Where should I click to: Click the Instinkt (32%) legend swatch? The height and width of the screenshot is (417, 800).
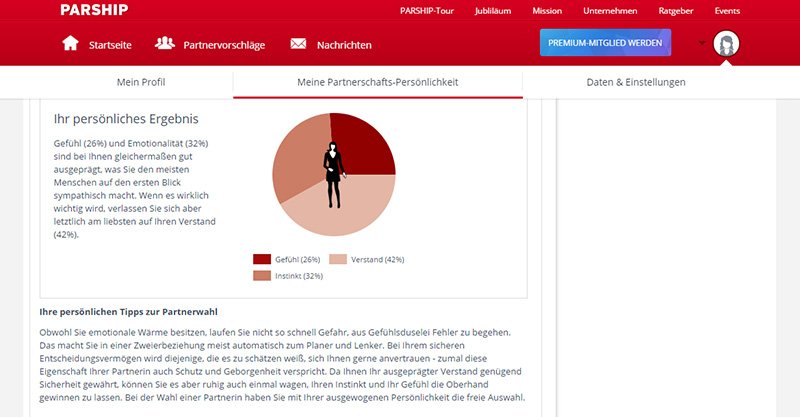(x=262, y=276)
